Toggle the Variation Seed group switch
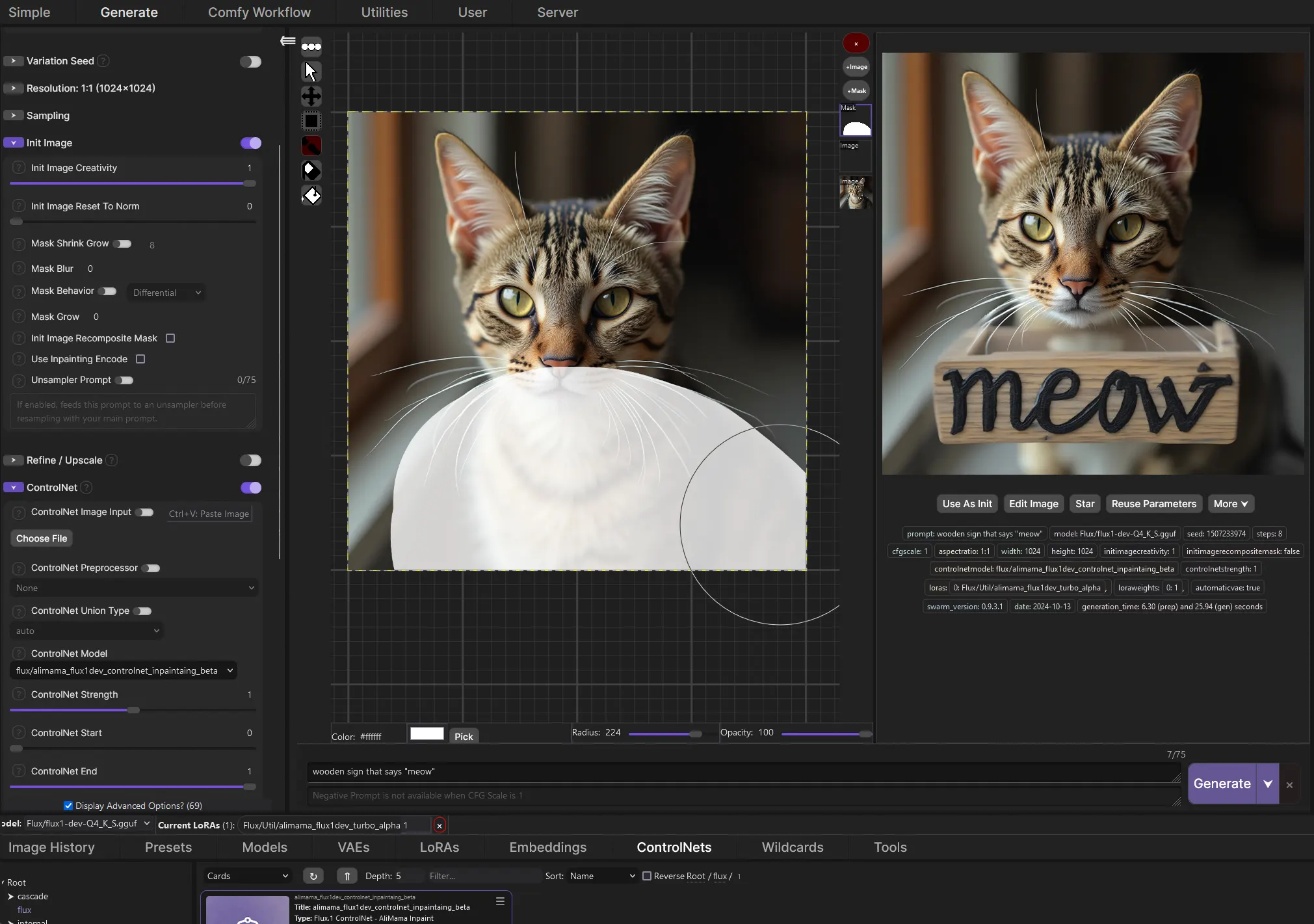This screenshot has height=924, width=1314. click(x=250, y=62)
